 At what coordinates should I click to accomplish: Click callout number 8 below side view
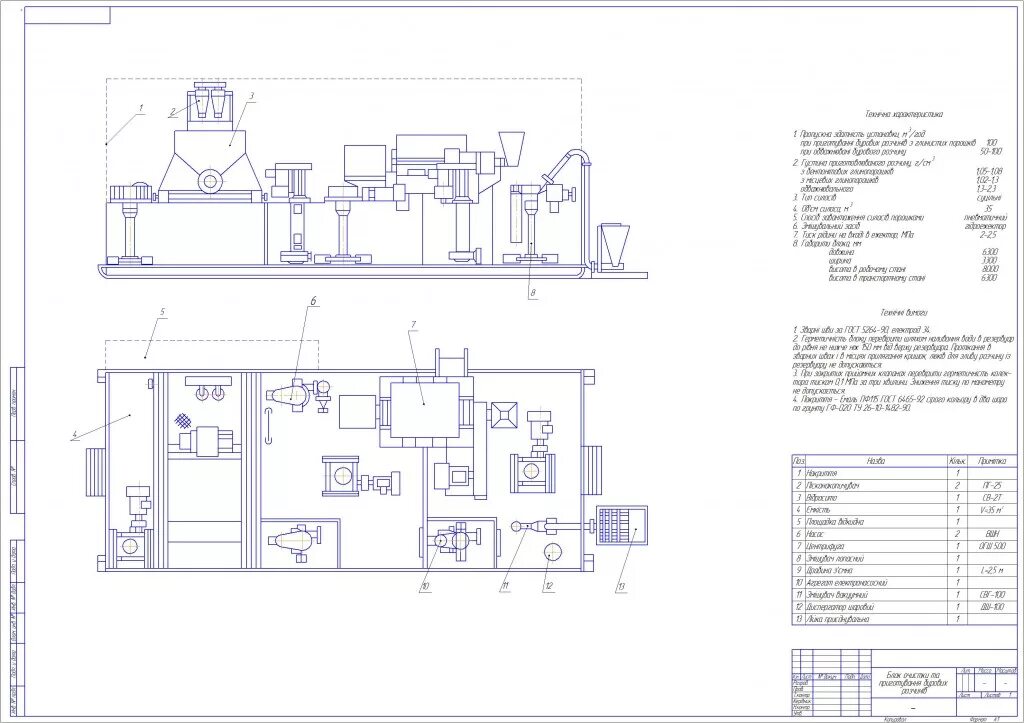[x=533, y=293]
